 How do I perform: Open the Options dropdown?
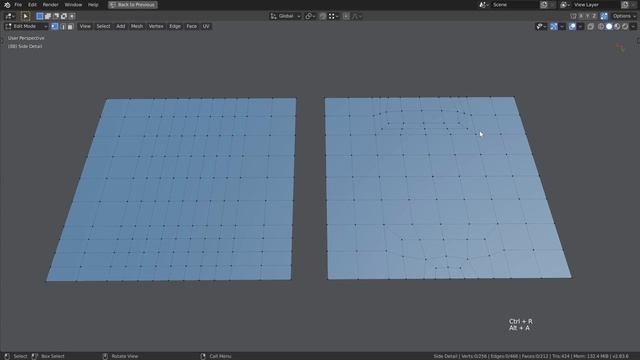click(x=624, y=16)
